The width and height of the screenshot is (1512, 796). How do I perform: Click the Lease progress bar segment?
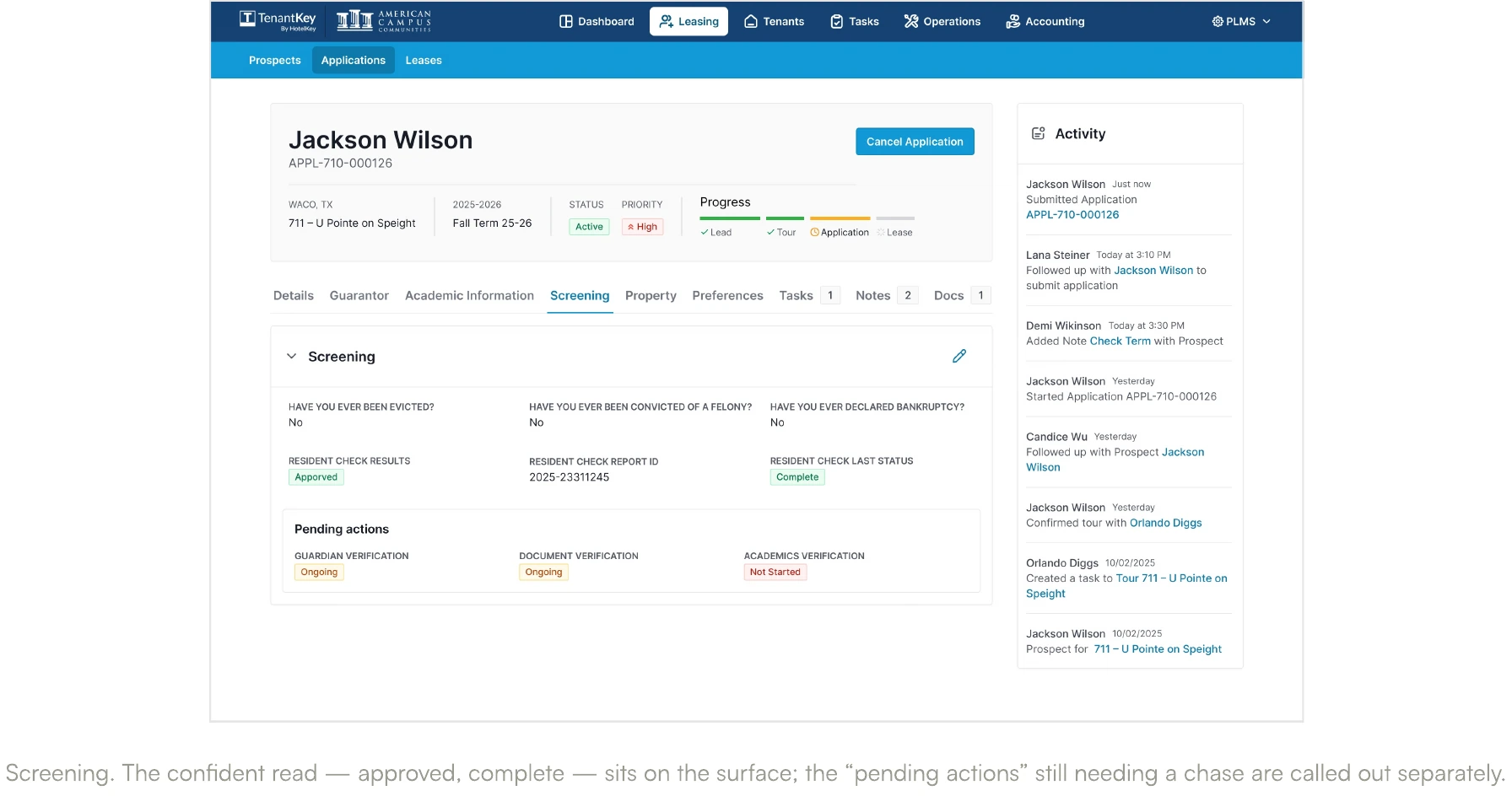tap(895, 218)
